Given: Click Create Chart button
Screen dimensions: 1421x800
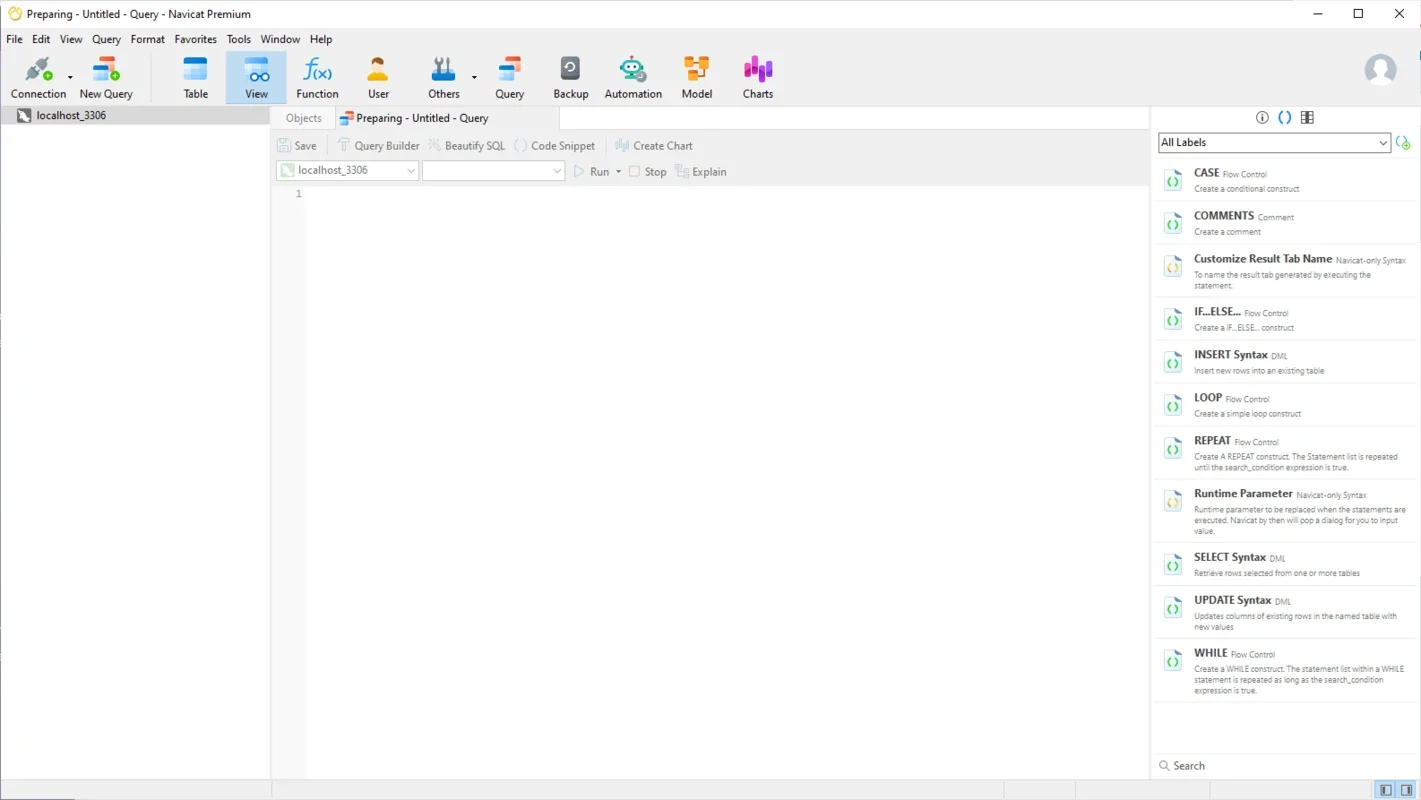Looking at the screenshot, I should [653, 145].
